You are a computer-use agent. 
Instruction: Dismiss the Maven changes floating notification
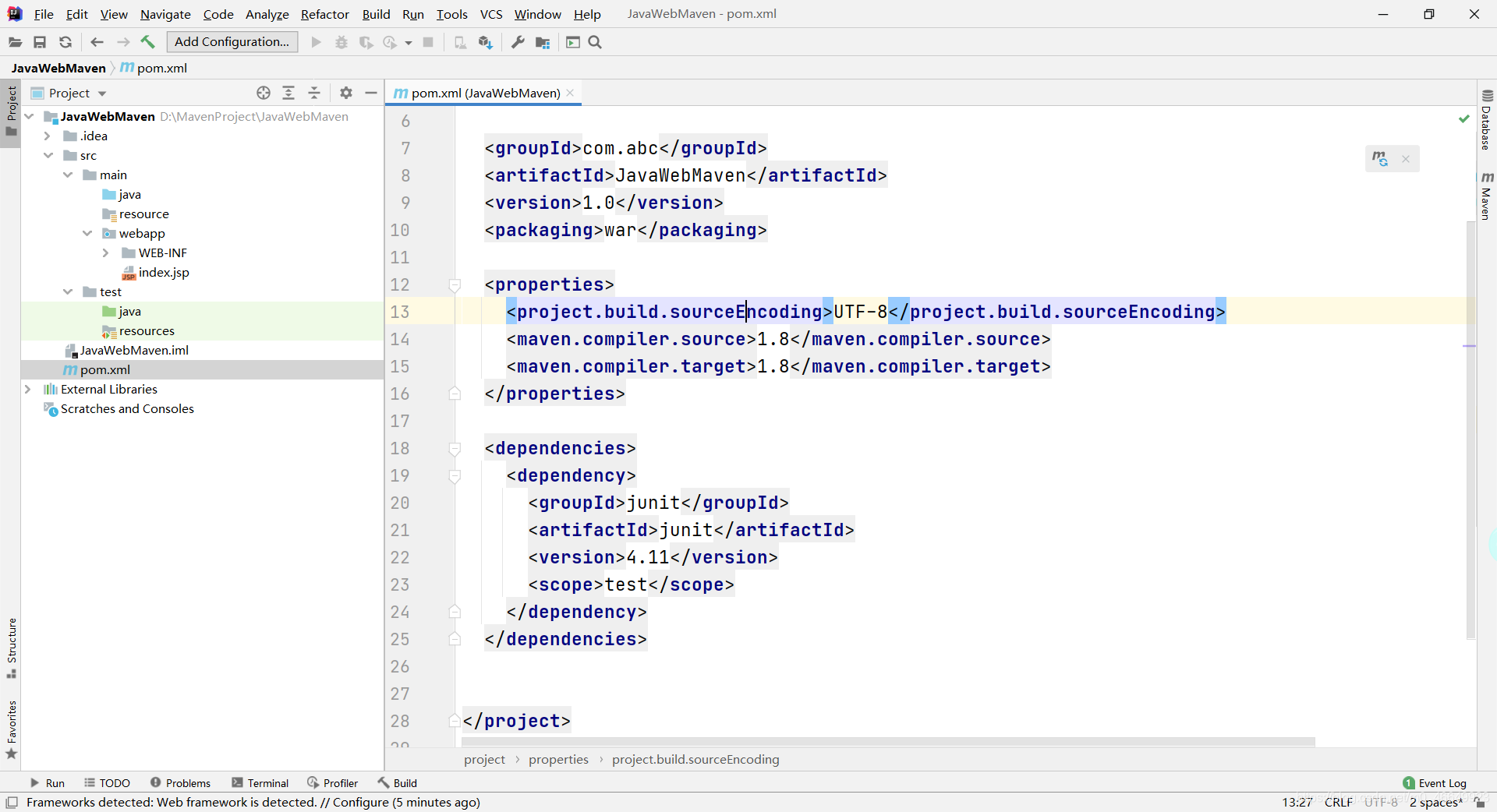[1406, 159]
